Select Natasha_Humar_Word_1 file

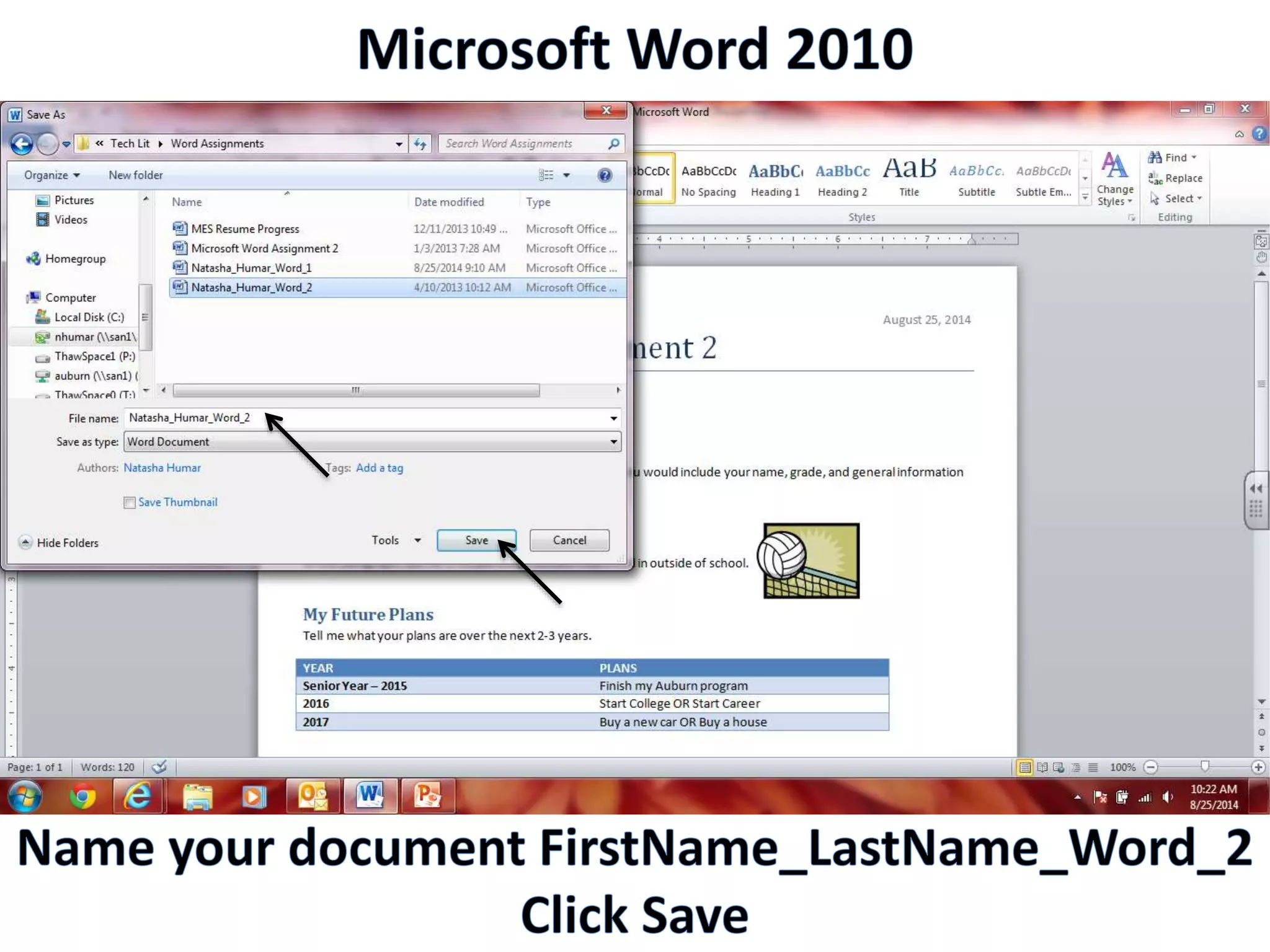[397, 268]
